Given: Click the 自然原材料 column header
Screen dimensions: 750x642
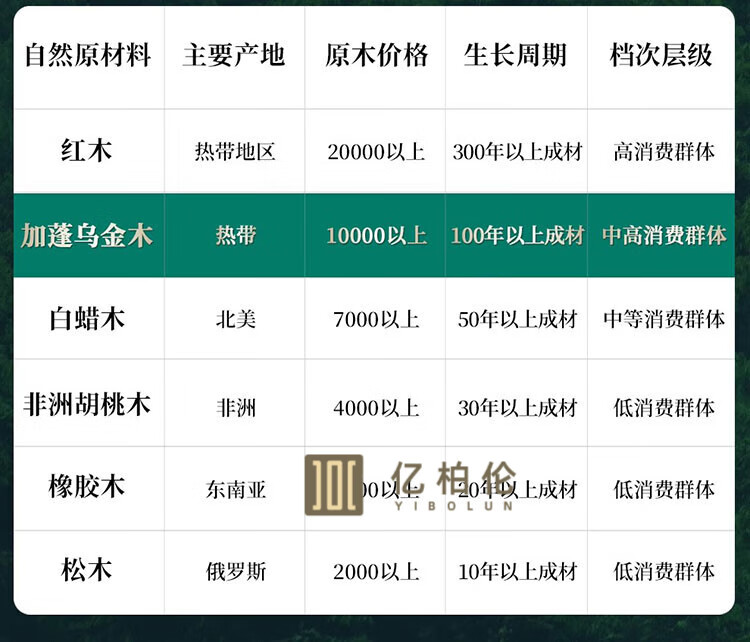Looking at the screenshot, I should (88, 55).
